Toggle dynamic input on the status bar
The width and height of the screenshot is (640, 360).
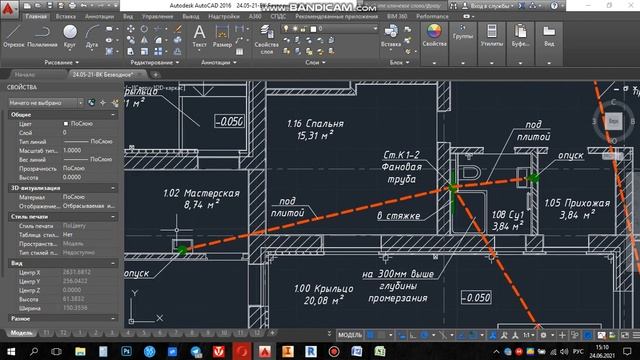pos(401,335)
